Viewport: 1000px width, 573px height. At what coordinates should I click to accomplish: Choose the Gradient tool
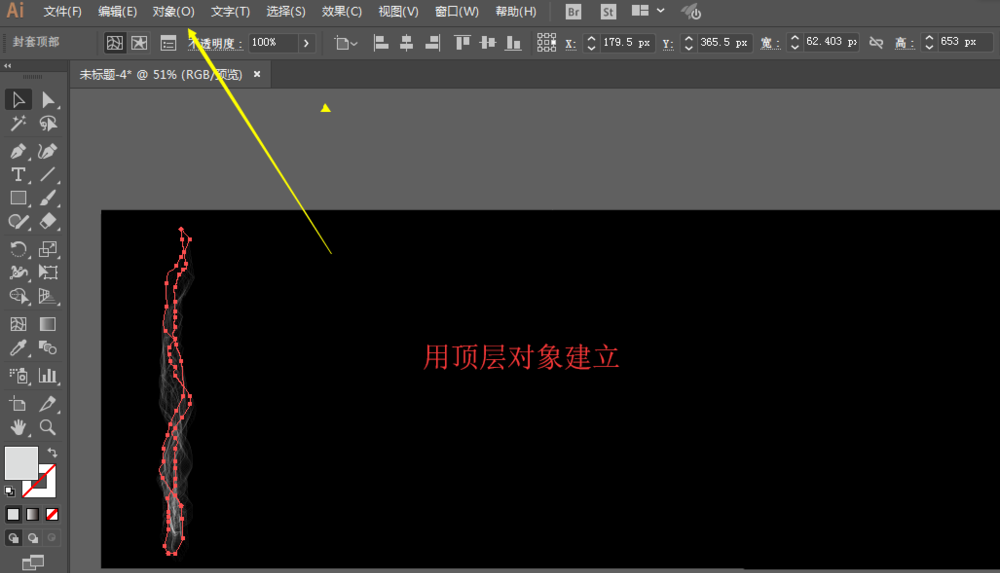[x=48, y=324]
